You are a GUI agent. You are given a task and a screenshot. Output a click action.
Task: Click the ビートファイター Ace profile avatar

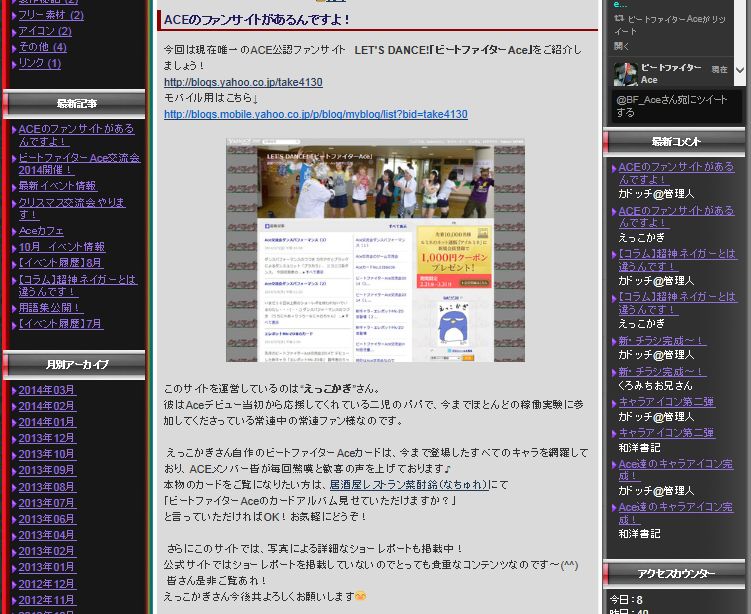coord(626,74)
